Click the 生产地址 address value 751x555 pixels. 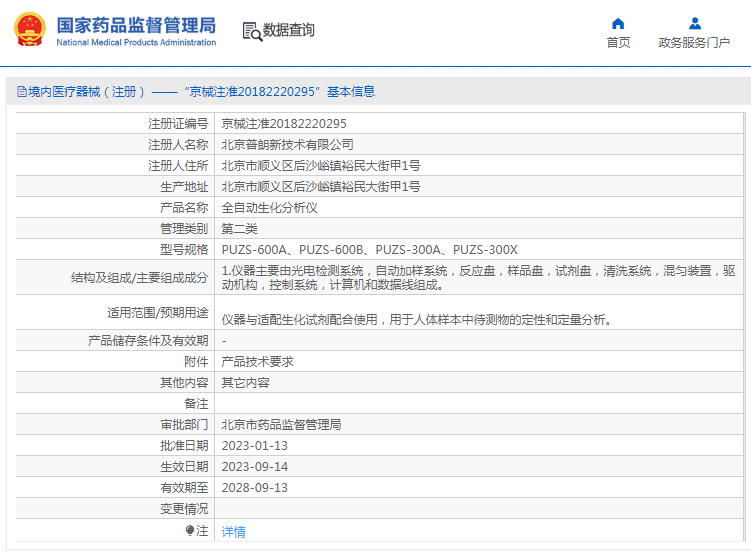320,187
